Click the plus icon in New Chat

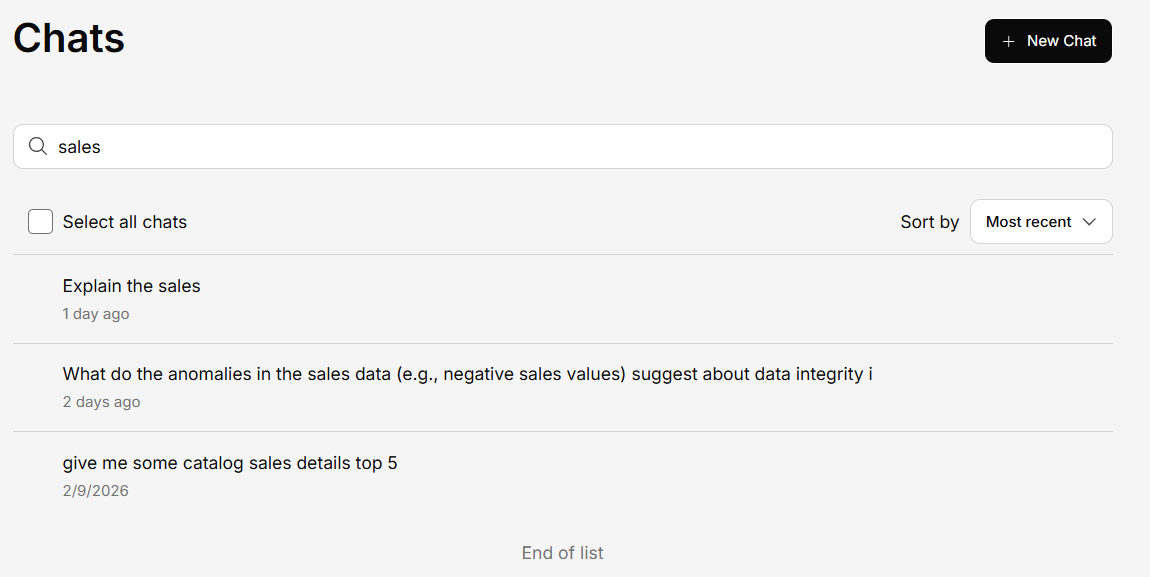coord(1008,41)
